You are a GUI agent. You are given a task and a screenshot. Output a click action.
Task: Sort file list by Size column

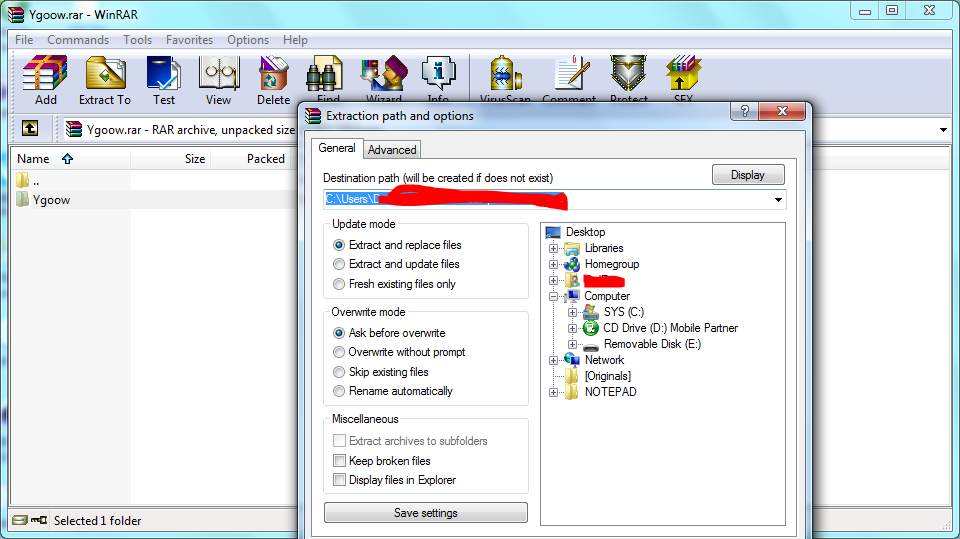[170, 159]
